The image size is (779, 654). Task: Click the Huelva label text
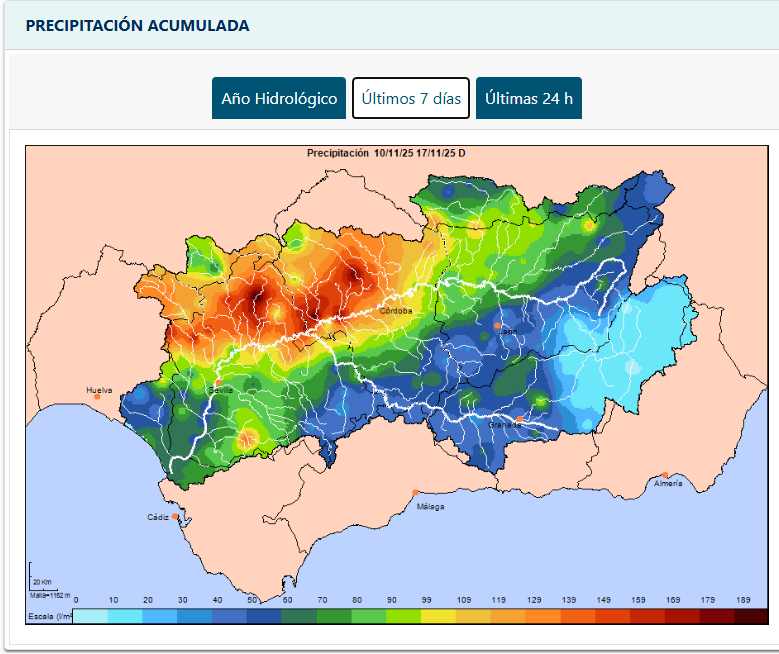coord(99,390)
